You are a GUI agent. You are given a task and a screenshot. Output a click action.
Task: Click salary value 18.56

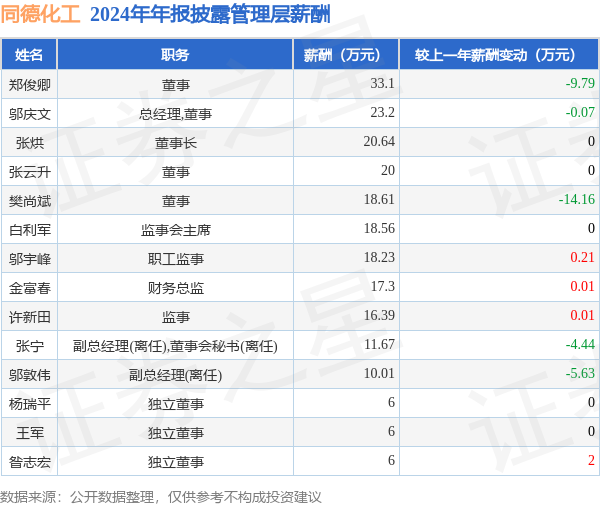pyautogui.click(x=379, y=228)
